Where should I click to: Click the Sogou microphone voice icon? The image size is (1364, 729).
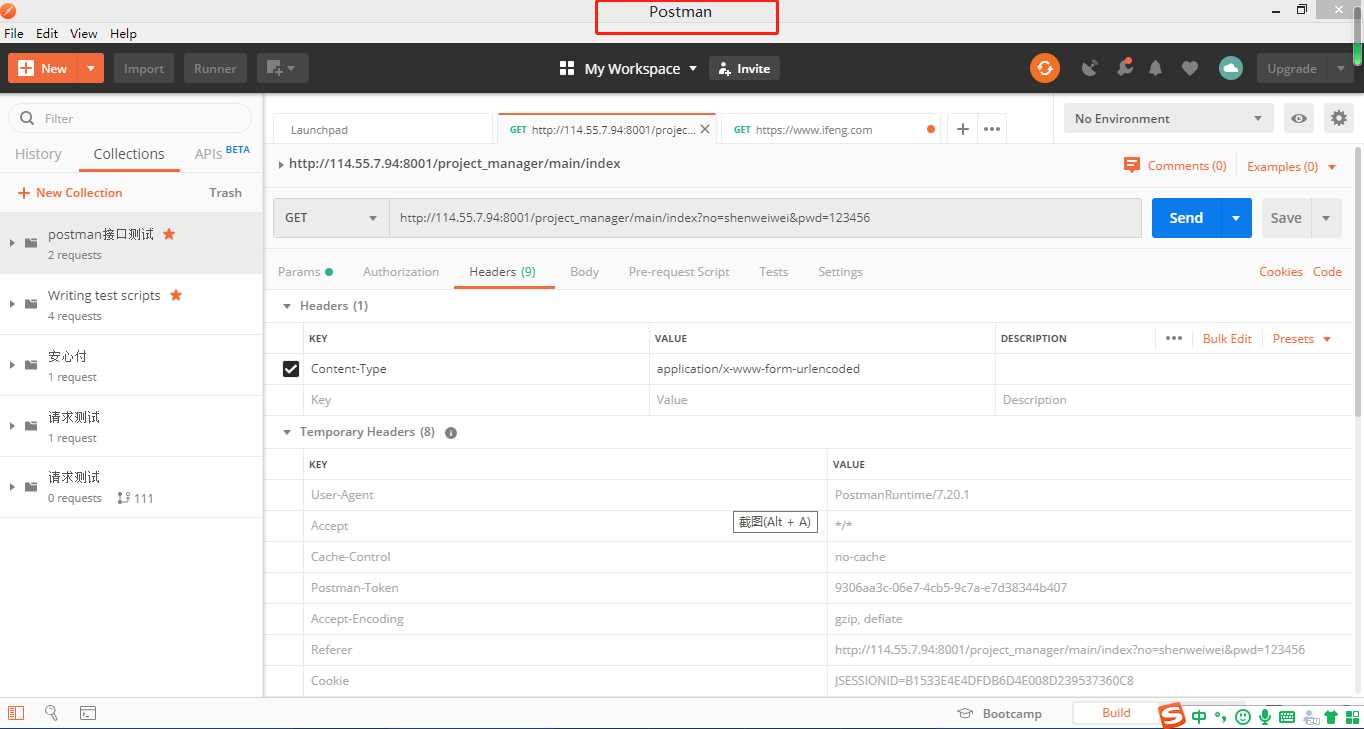(x=1265, y=716)
